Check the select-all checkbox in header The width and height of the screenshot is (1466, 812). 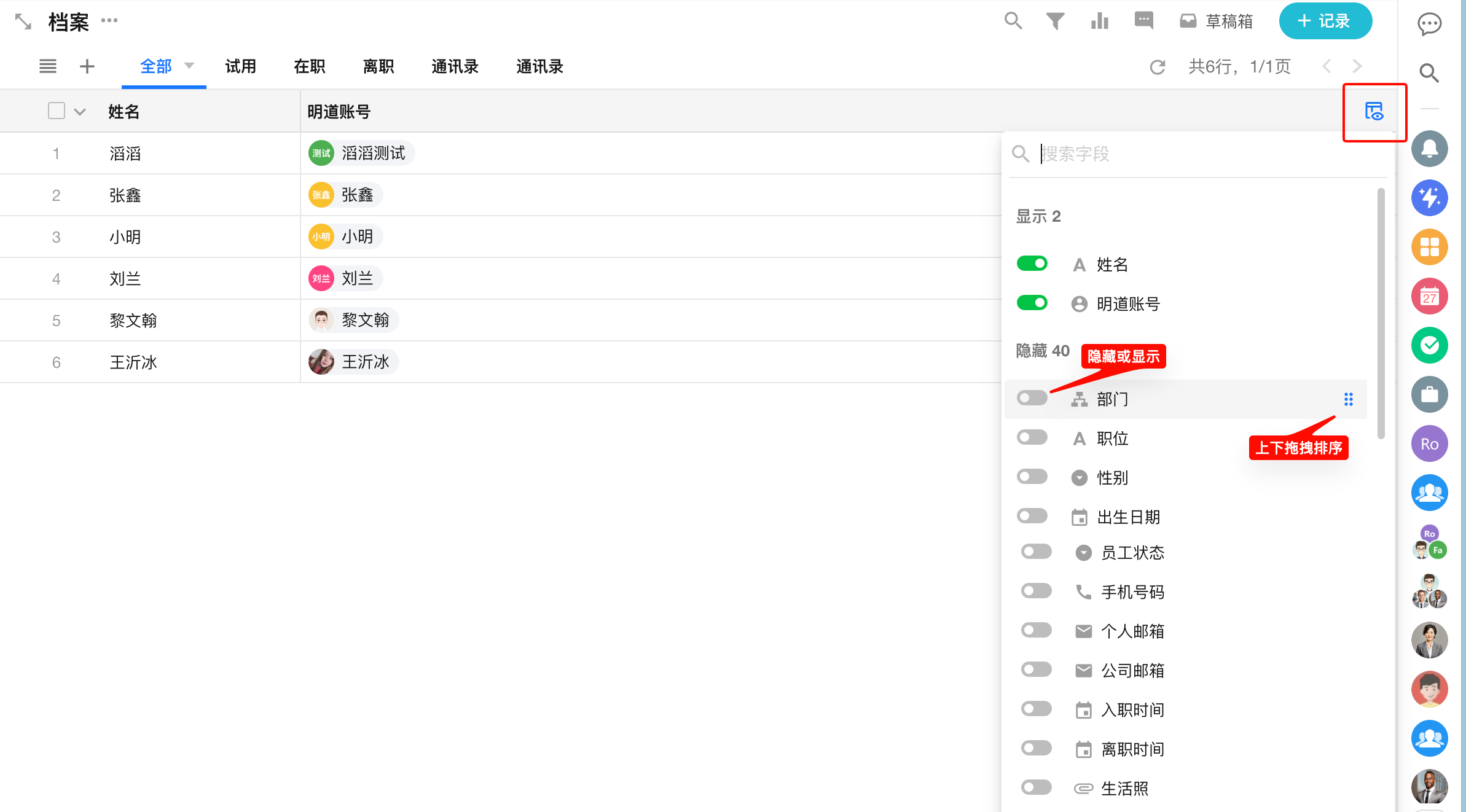point(57,111)
